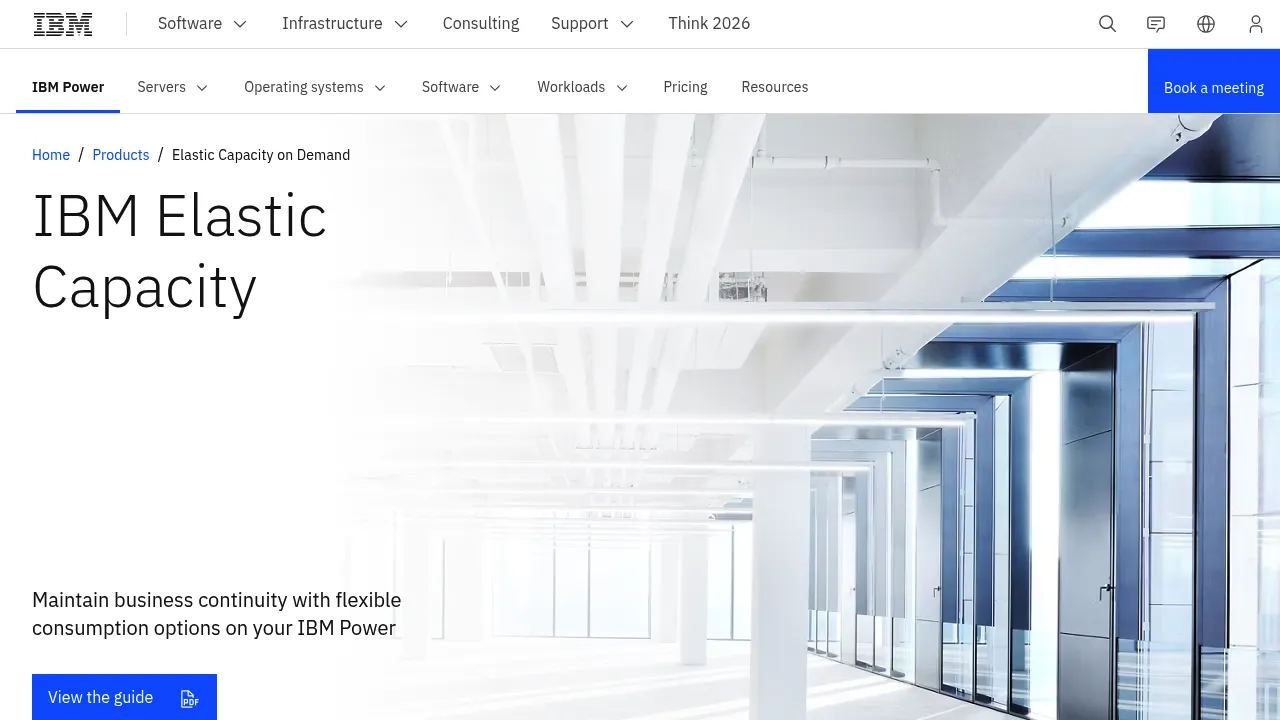
Task: Click the View the guide button
Action: [x=124, y=697]
